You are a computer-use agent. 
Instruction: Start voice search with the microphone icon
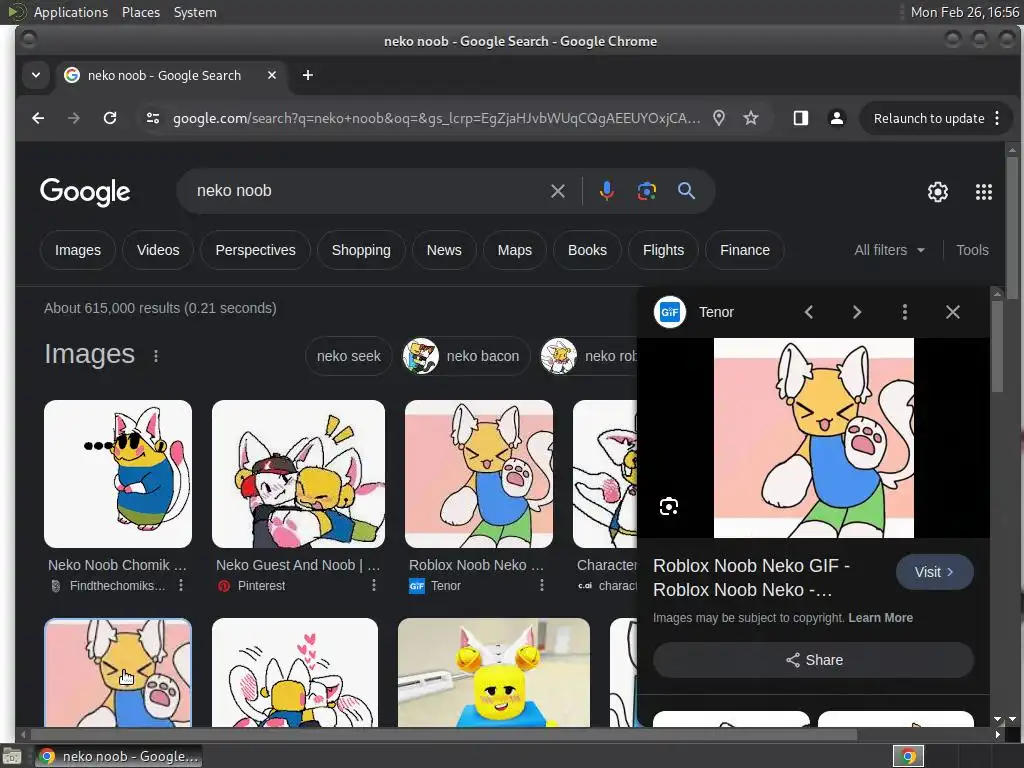click(607, 191)
